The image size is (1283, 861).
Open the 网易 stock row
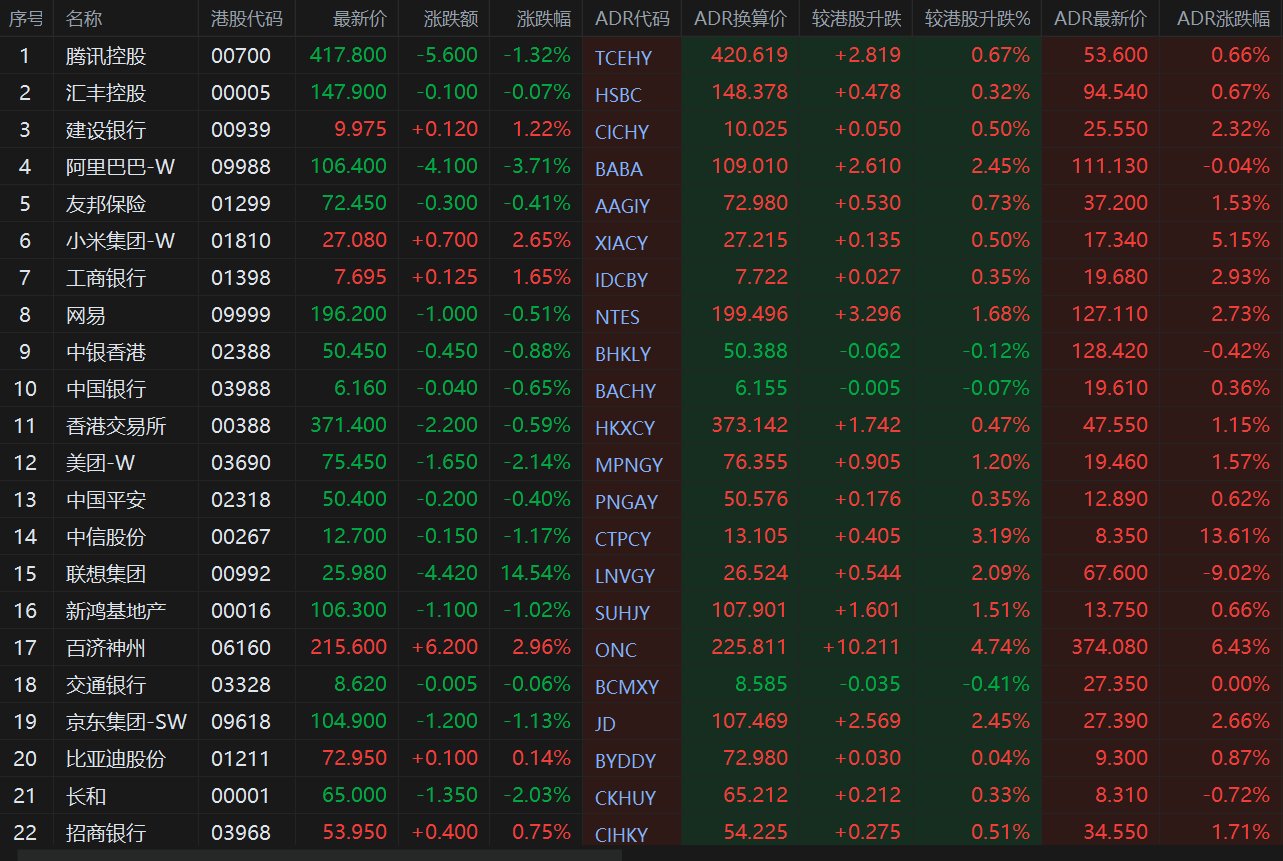click(86, 315)
